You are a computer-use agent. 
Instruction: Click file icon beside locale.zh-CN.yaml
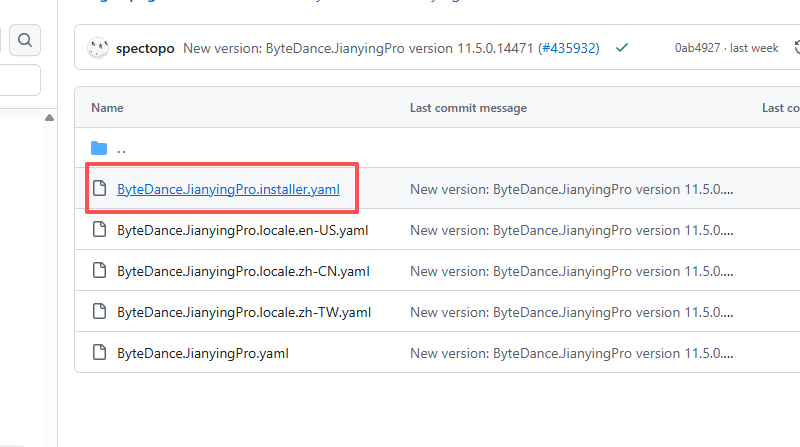99,270
